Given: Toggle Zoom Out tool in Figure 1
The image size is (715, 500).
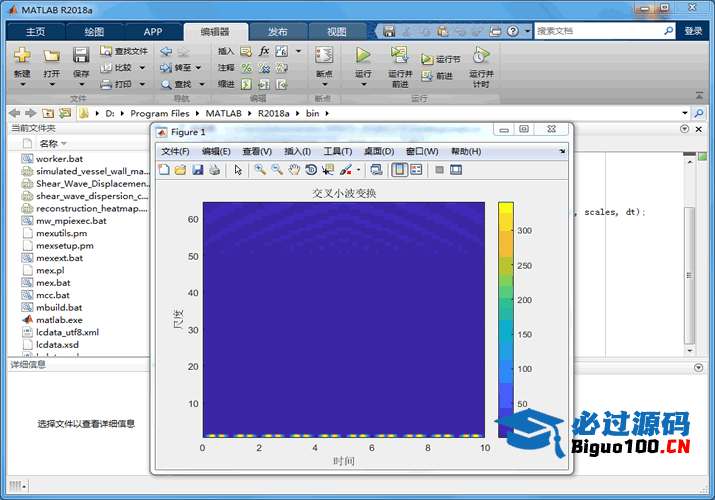Looking at the screenshot, I should coord(277,170).
